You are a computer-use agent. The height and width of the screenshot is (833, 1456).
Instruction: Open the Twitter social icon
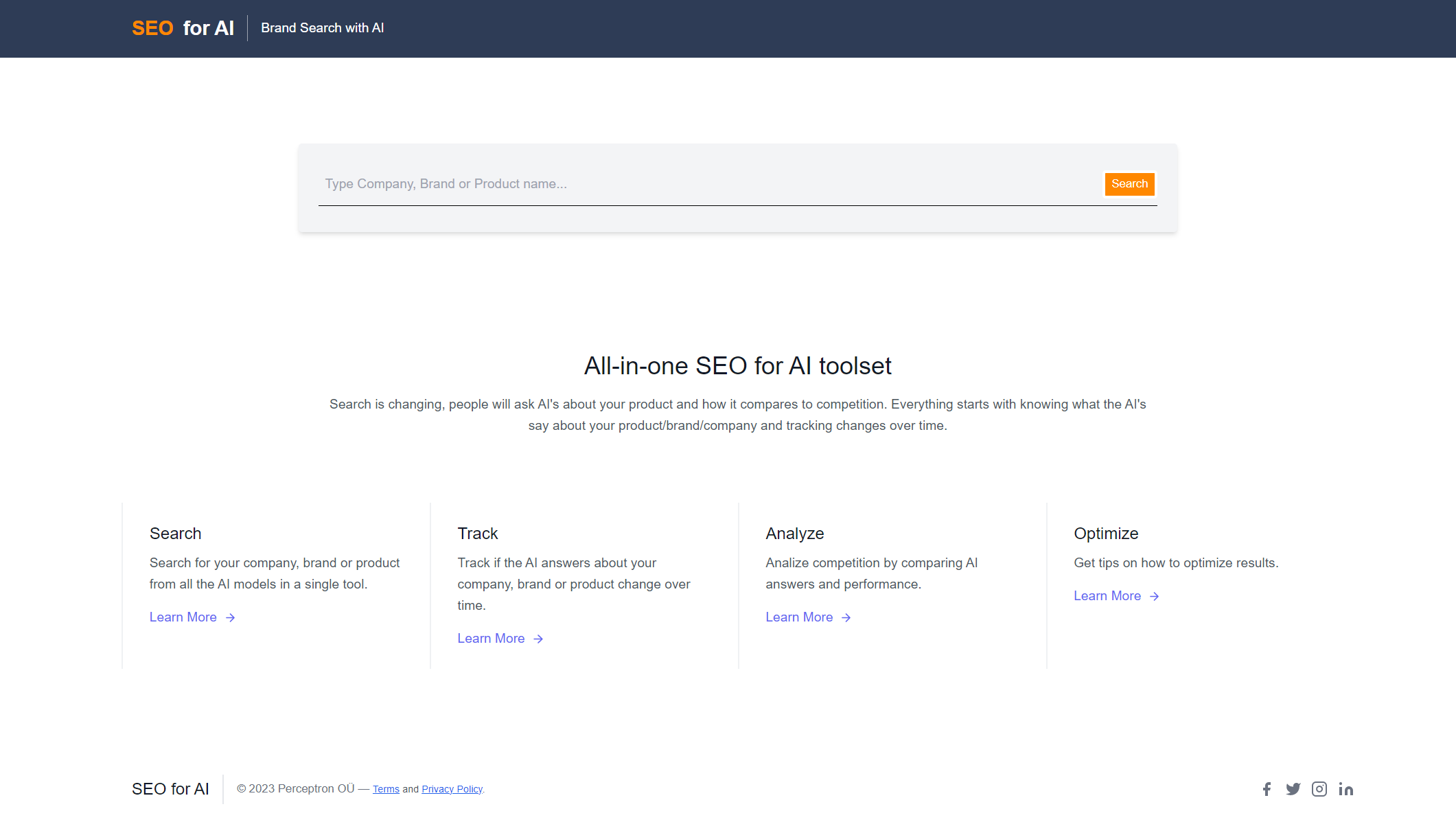(x=1293, y=789)
